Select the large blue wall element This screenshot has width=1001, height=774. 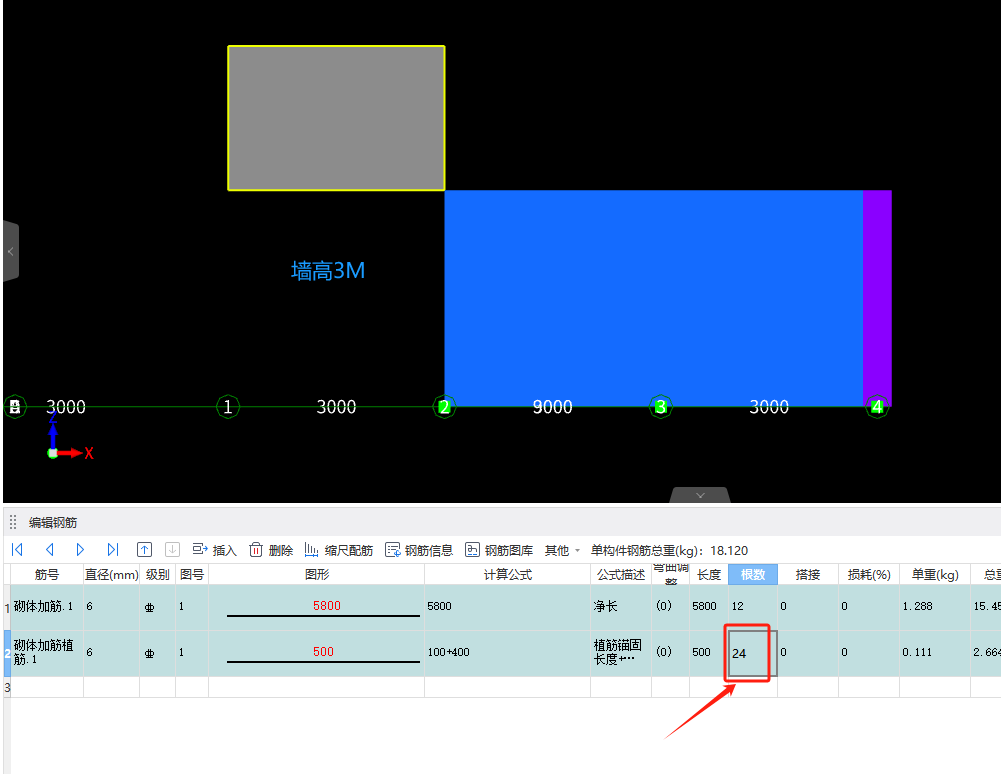(x=654, y=298)
